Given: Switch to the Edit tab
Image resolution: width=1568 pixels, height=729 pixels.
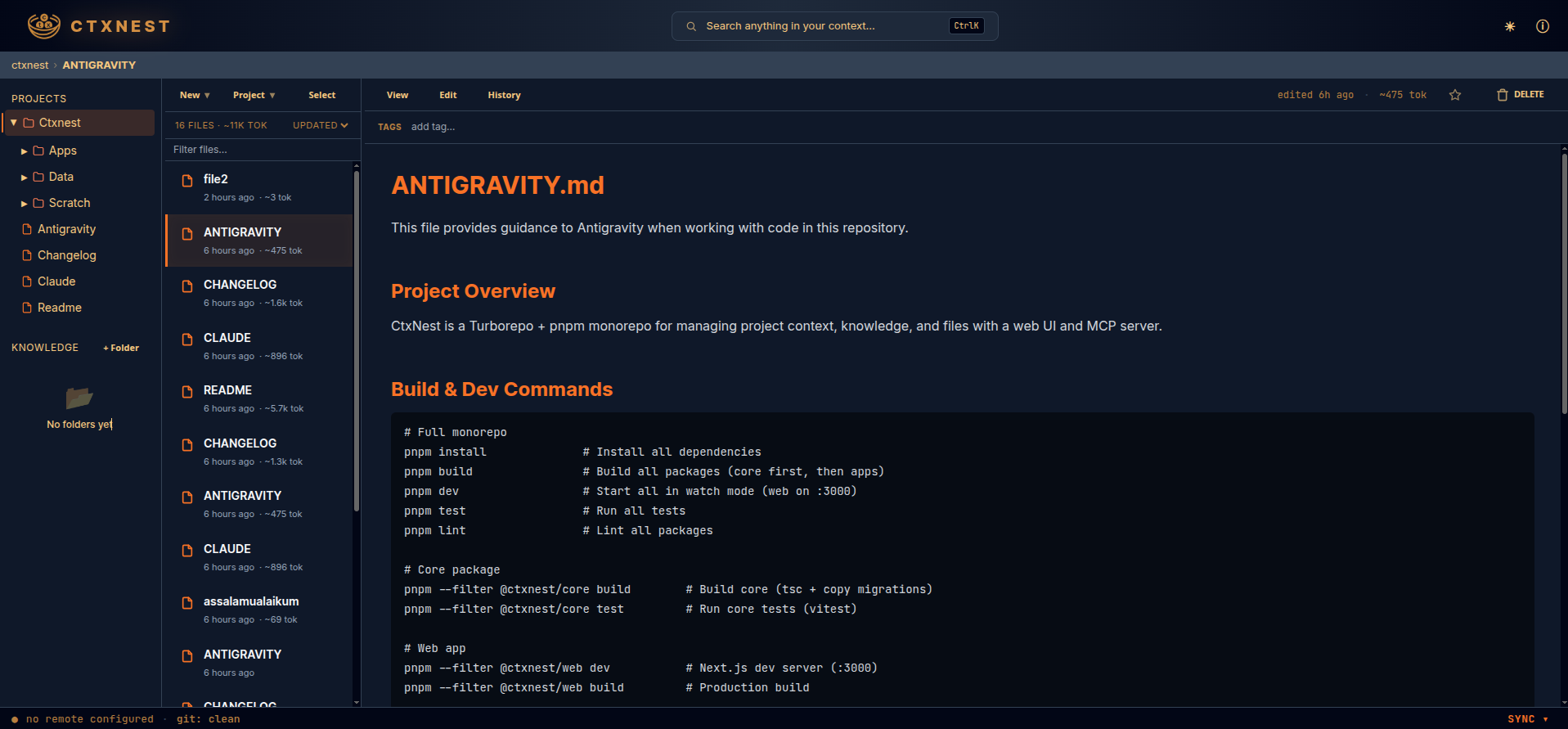Looking at the screenshot, I should click(x=448, y=95).
